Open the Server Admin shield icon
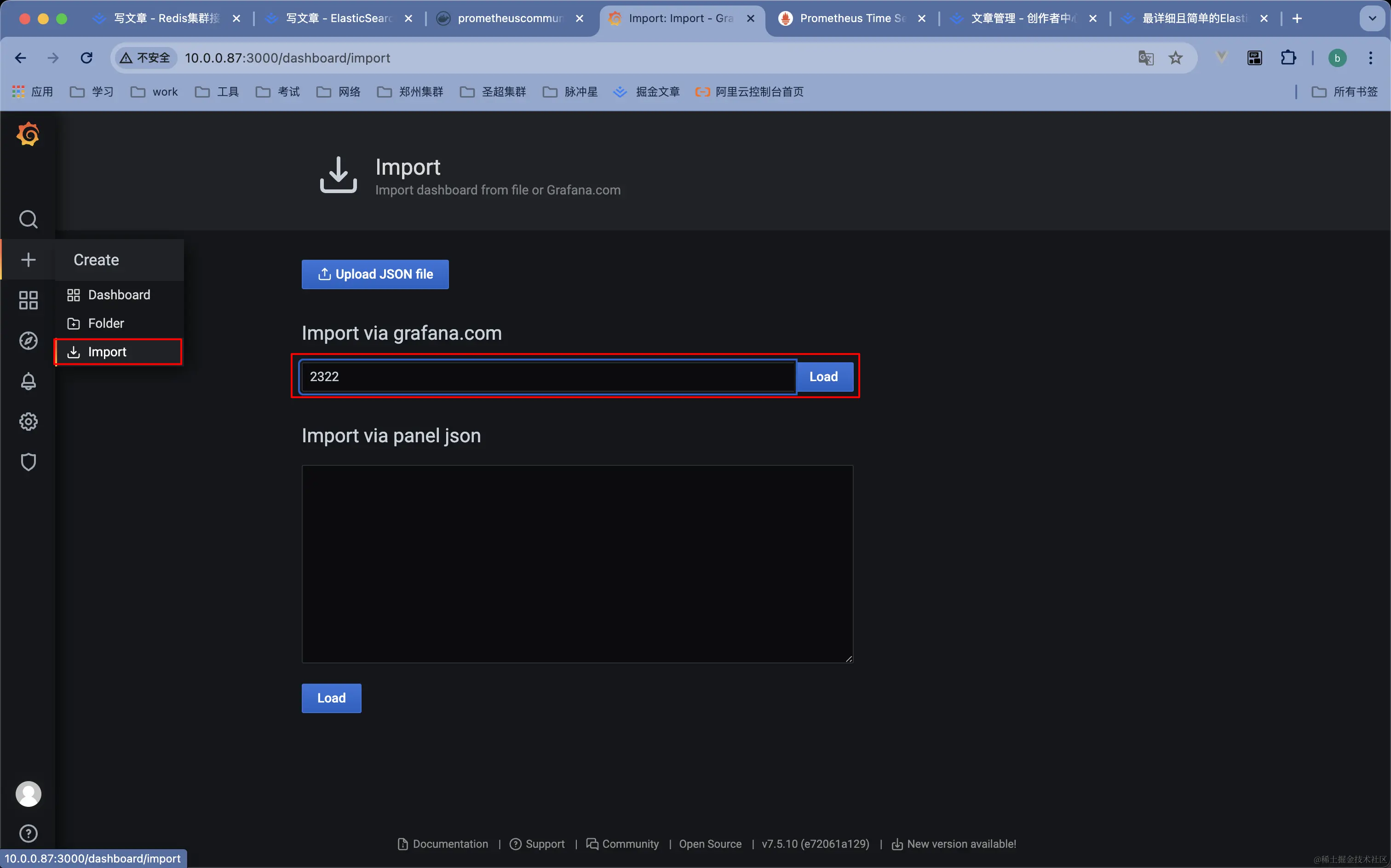Screen dimensions: 1391x868 pyautogui.click(x=28, y=462)
